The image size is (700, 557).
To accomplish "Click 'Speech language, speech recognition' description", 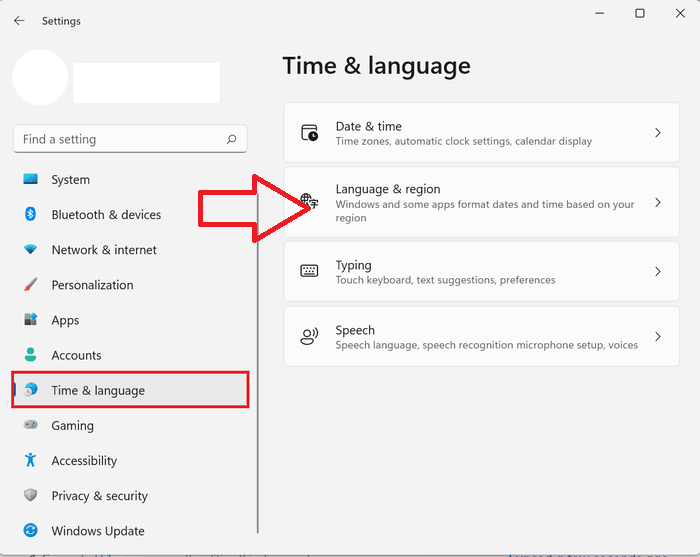I will (487, 345).
